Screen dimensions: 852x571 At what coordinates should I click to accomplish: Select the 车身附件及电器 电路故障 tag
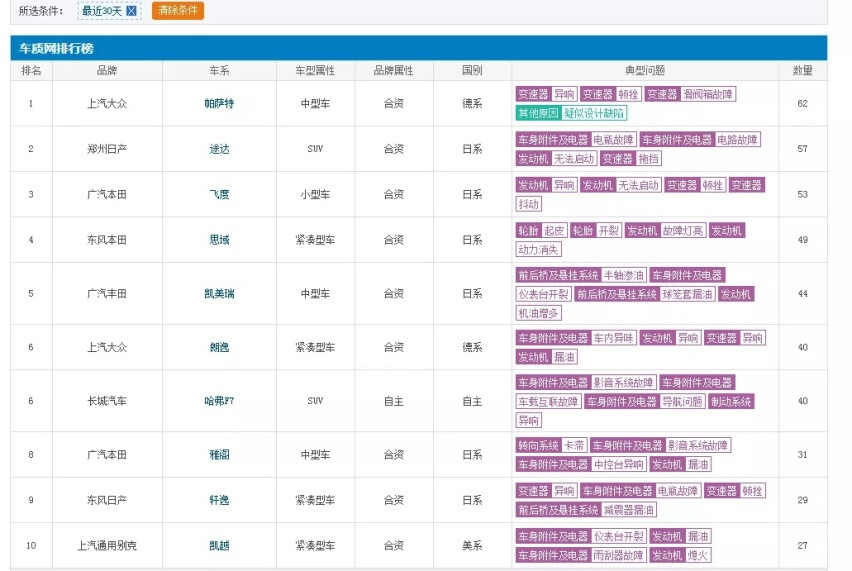(700, 140)
